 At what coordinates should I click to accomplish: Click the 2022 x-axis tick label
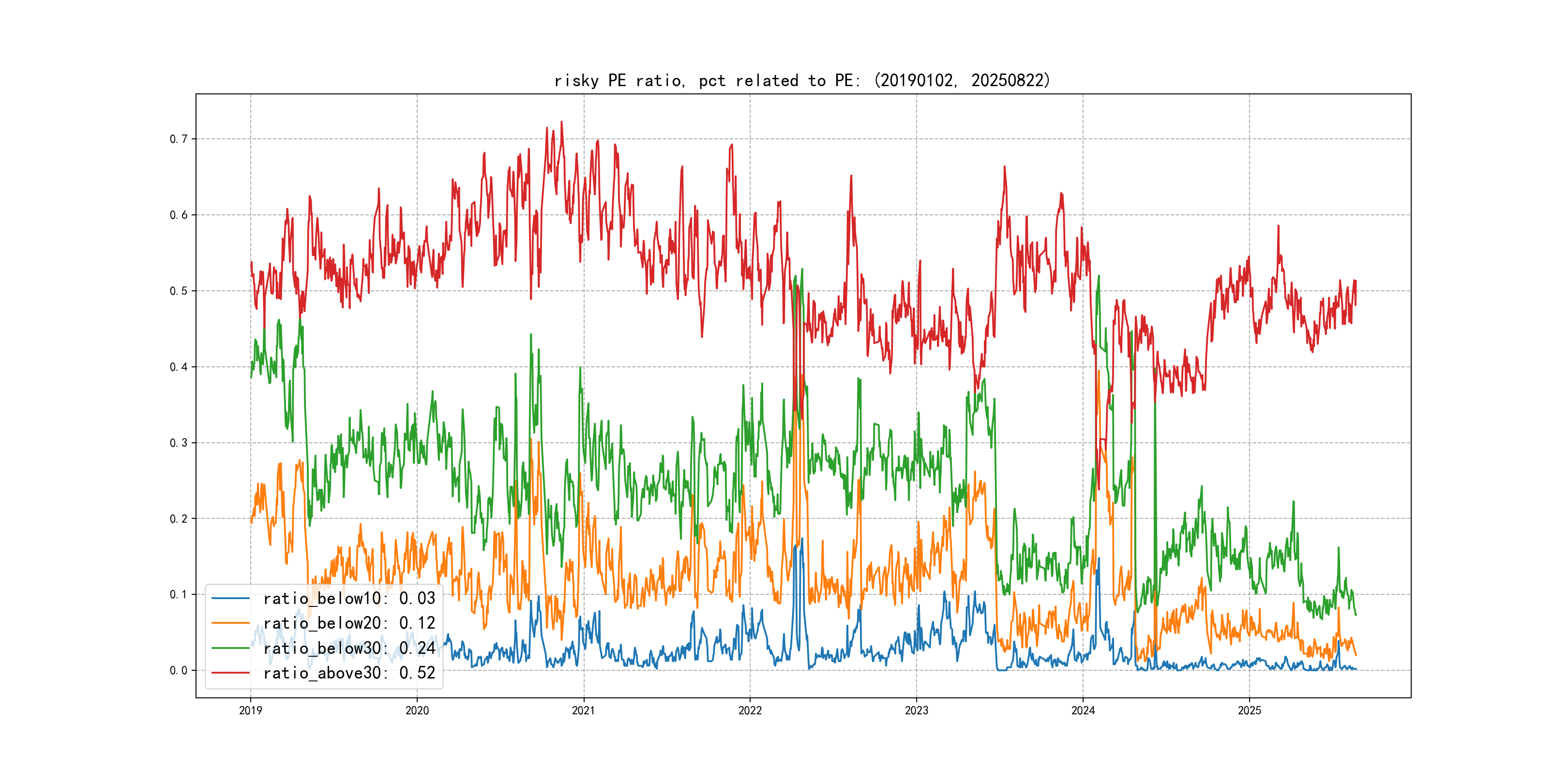tap(750, 710)
